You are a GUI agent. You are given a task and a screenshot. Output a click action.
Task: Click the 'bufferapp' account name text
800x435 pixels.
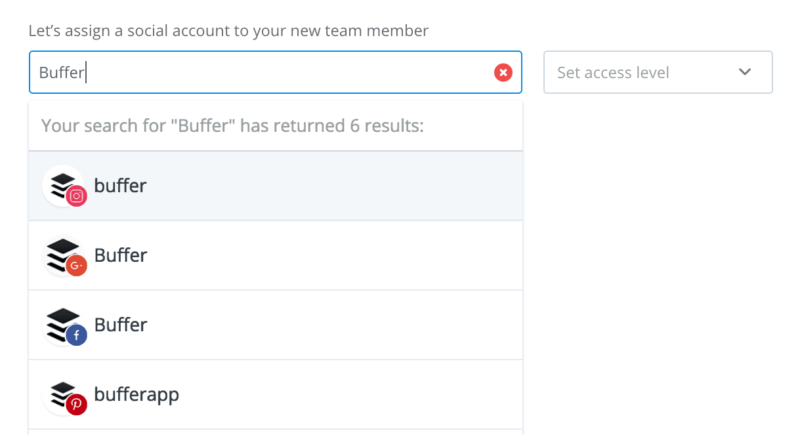[137, 395]
